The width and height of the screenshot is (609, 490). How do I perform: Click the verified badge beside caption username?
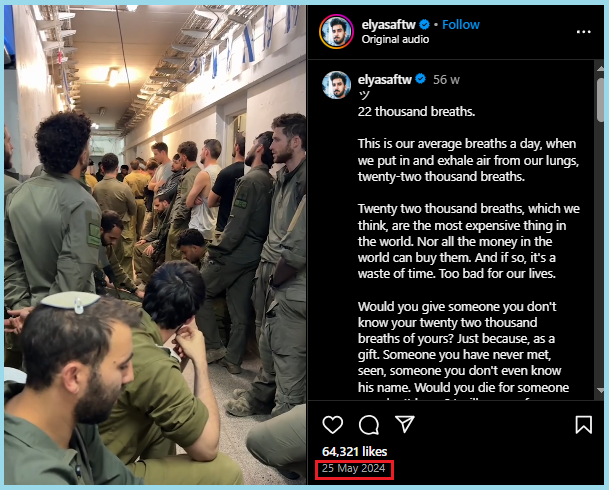point(420,79)
